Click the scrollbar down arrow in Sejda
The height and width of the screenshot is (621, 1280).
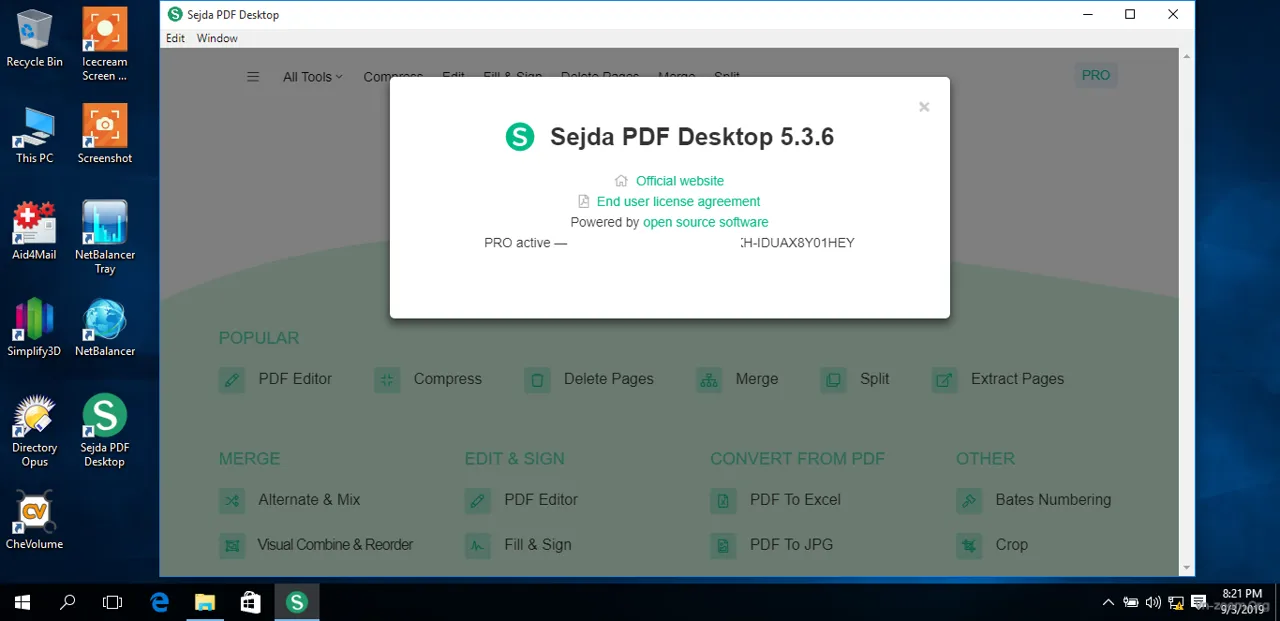[1187, 568]
